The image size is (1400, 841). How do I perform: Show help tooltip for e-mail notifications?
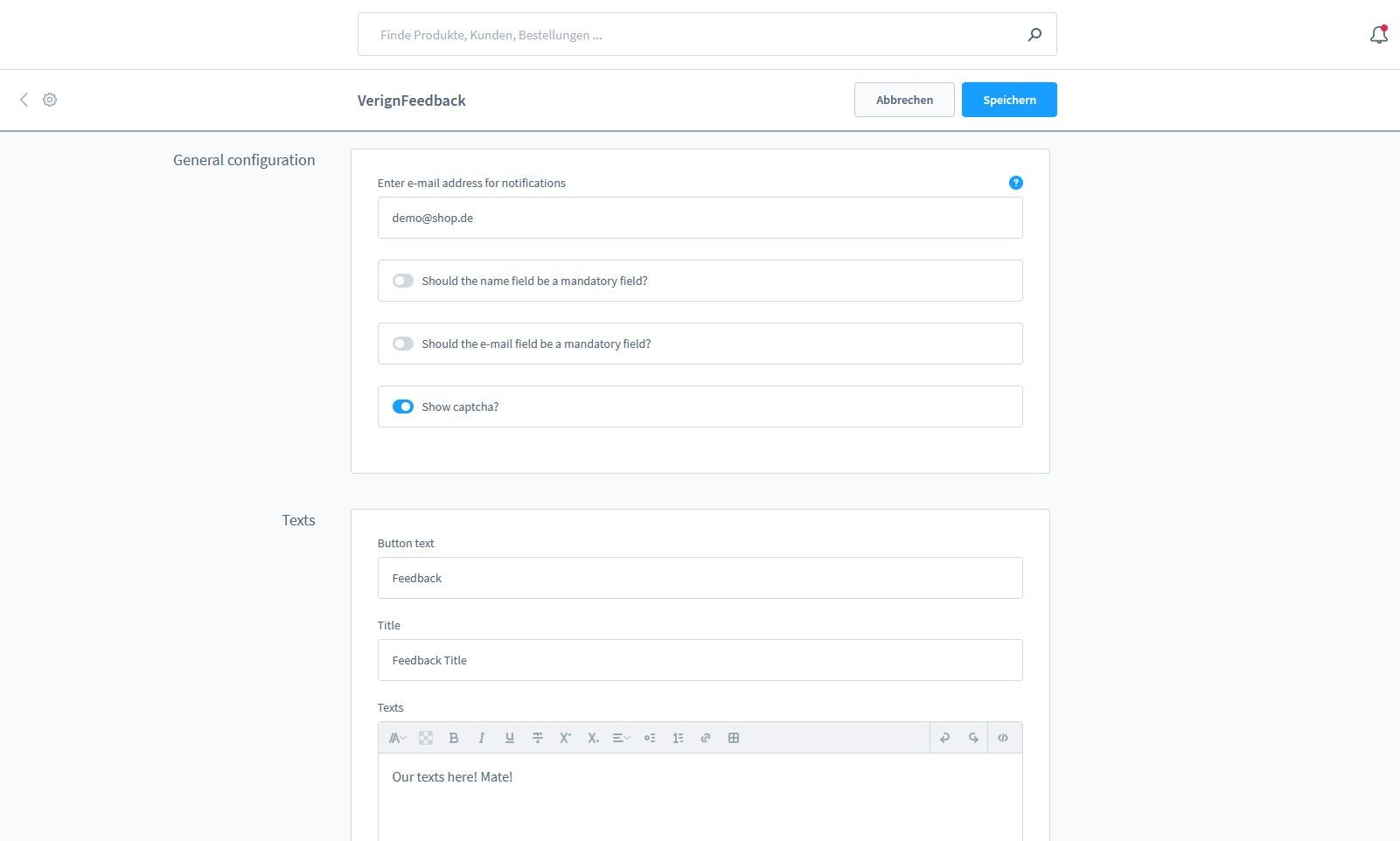click(1015, 183)
